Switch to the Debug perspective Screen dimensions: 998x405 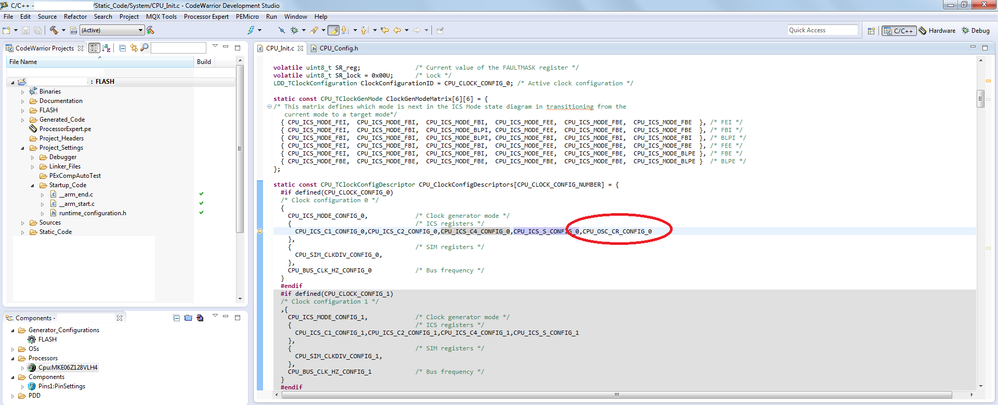976,30
